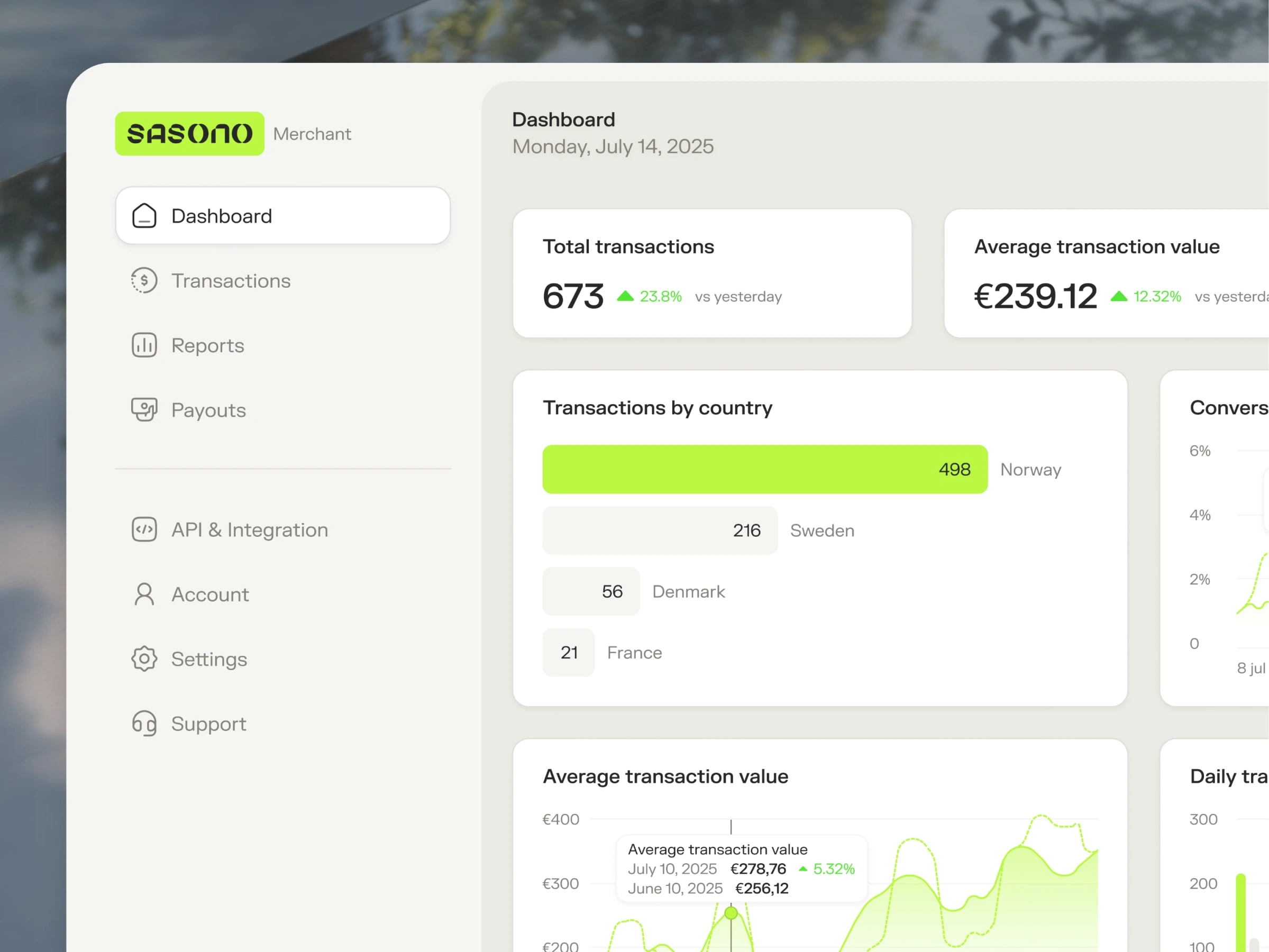
Task: Click the 5.32% tooltip change indicator
Action: pos(827,868)
